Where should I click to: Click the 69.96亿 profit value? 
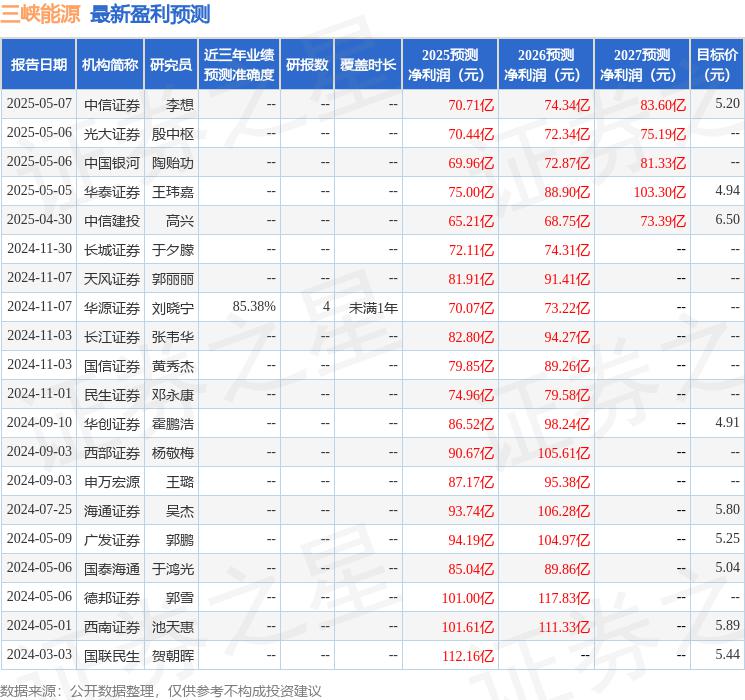[x=471, y=163]
